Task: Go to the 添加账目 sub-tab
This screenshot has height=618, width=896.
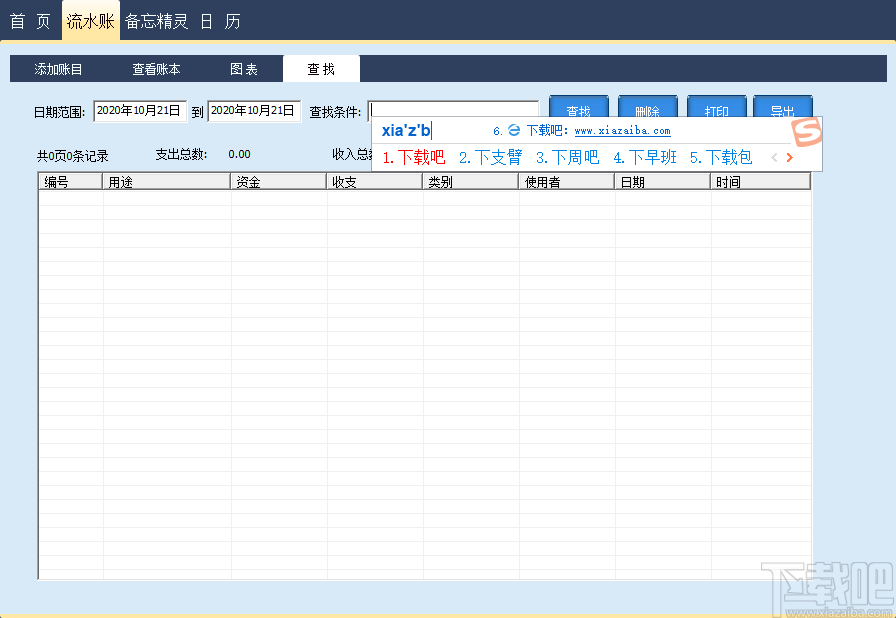Action: tap(58, 69)
